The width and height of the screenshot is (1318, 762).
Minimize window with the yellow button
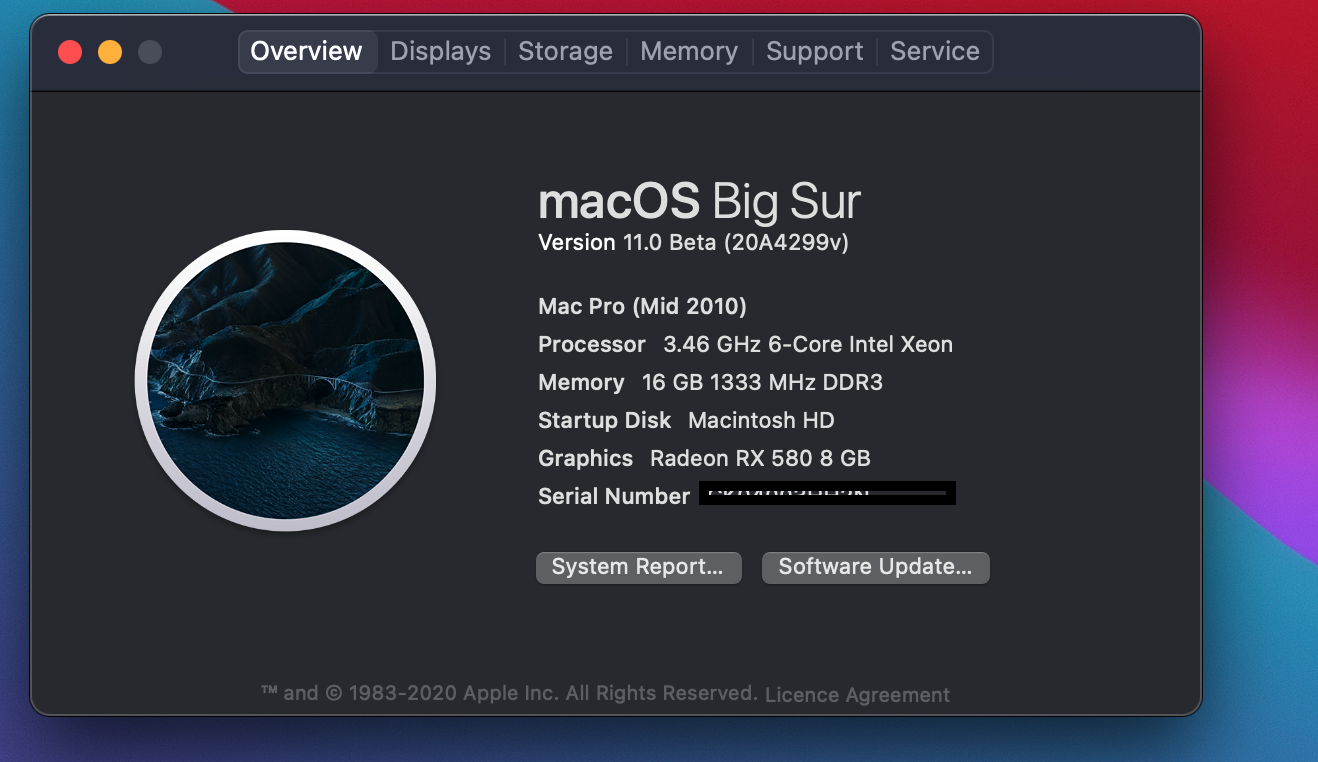[110, 52]
